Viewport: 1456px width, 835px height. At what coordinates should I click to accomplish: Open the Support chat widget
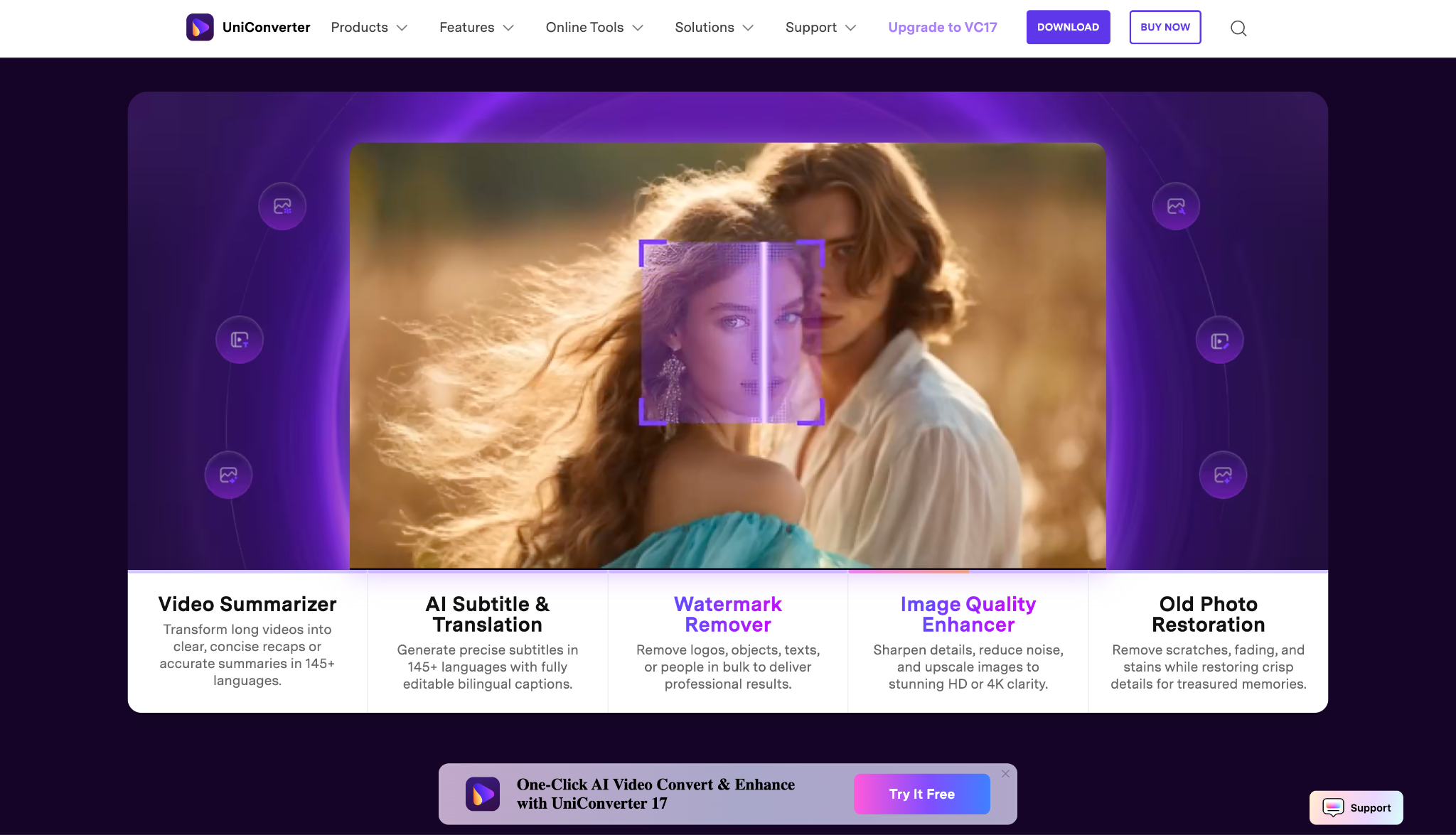click(x=1355, y=807)
